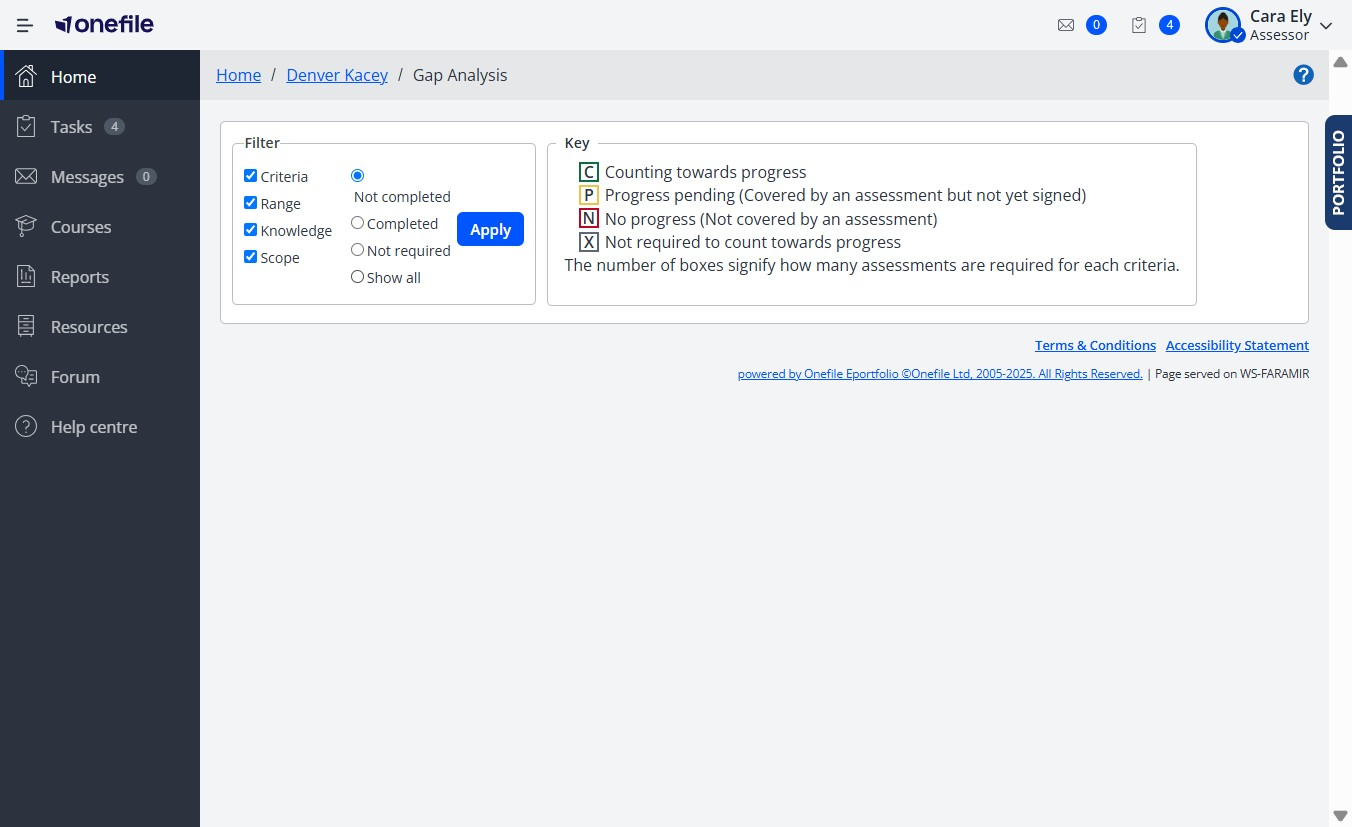Open Tasks in the sidebar menu
1352x827 pixels.
100,126
